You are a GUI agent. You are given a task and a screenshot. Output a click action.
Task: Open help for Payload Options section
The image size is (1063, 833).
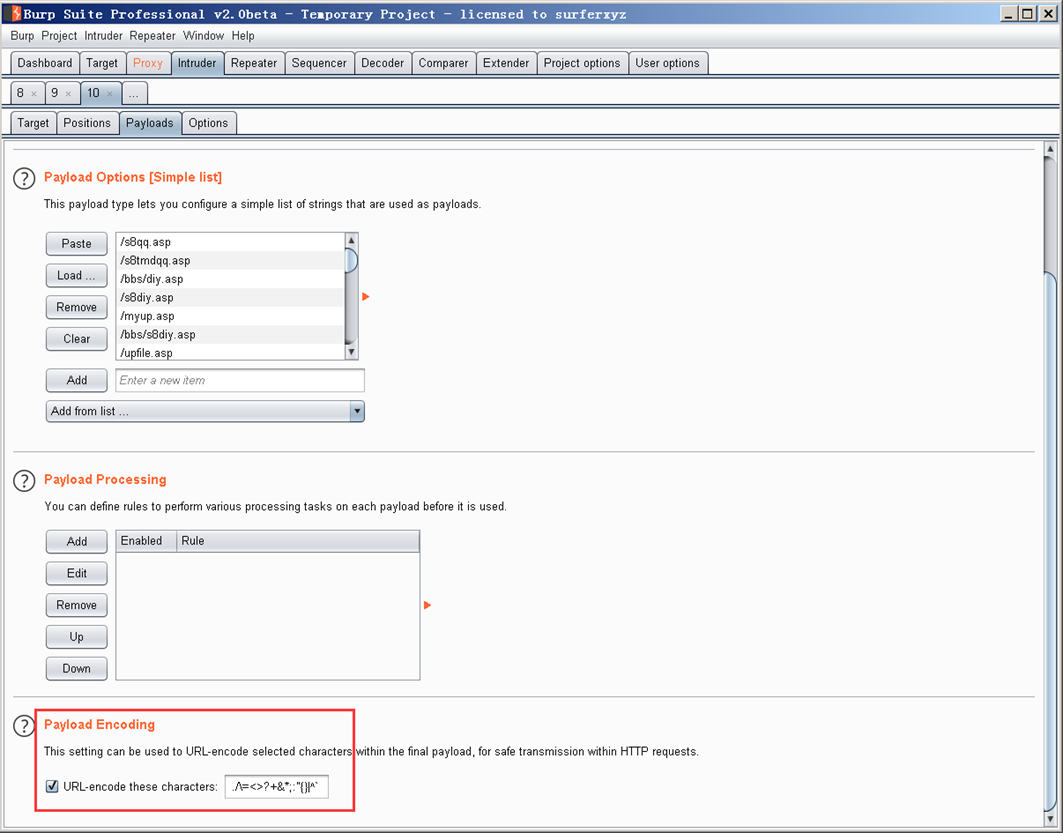(x=24, y=178)
